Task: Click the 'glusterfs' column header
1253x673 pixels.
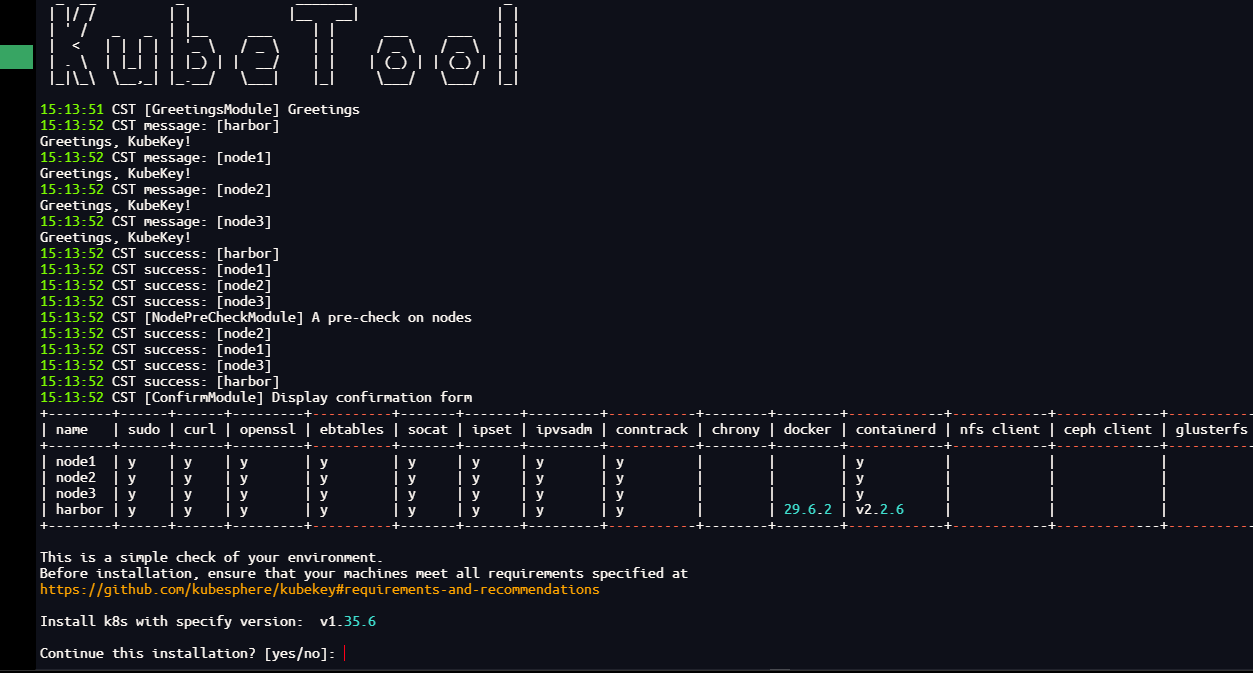Action: pos(1212,430)
